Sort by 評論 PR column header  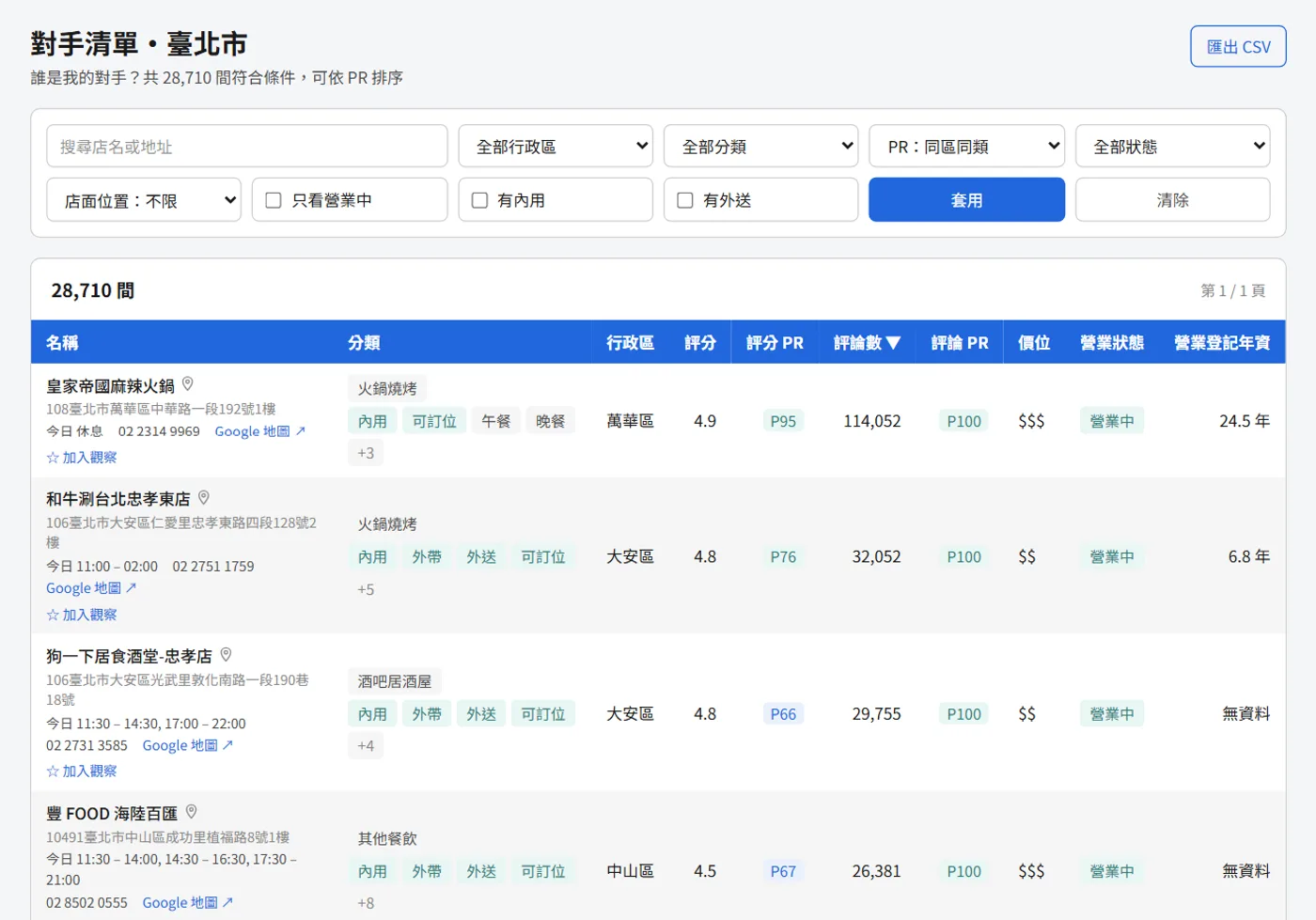tap(960, 343)
